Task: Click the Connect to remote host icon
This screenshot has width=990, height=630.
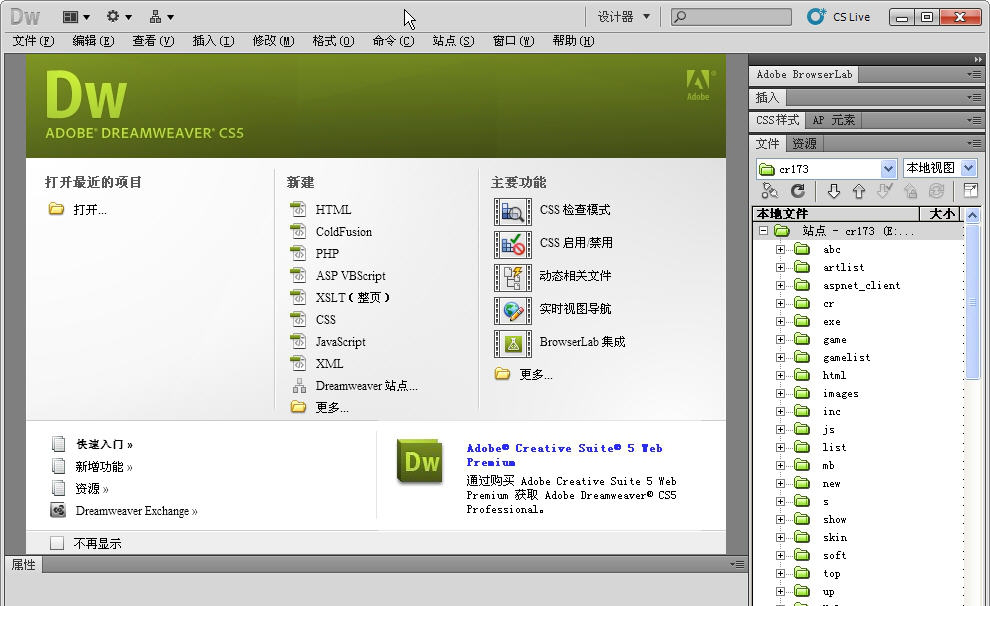Action: [x=769, y=191]
